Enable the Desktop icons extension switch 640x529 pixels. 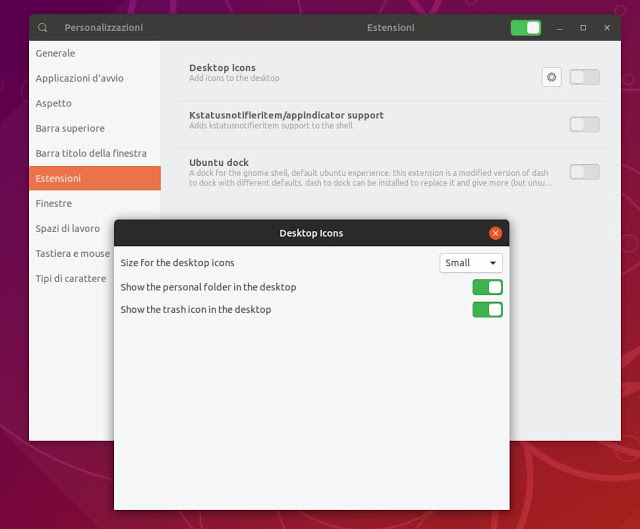tap(584, 77)
